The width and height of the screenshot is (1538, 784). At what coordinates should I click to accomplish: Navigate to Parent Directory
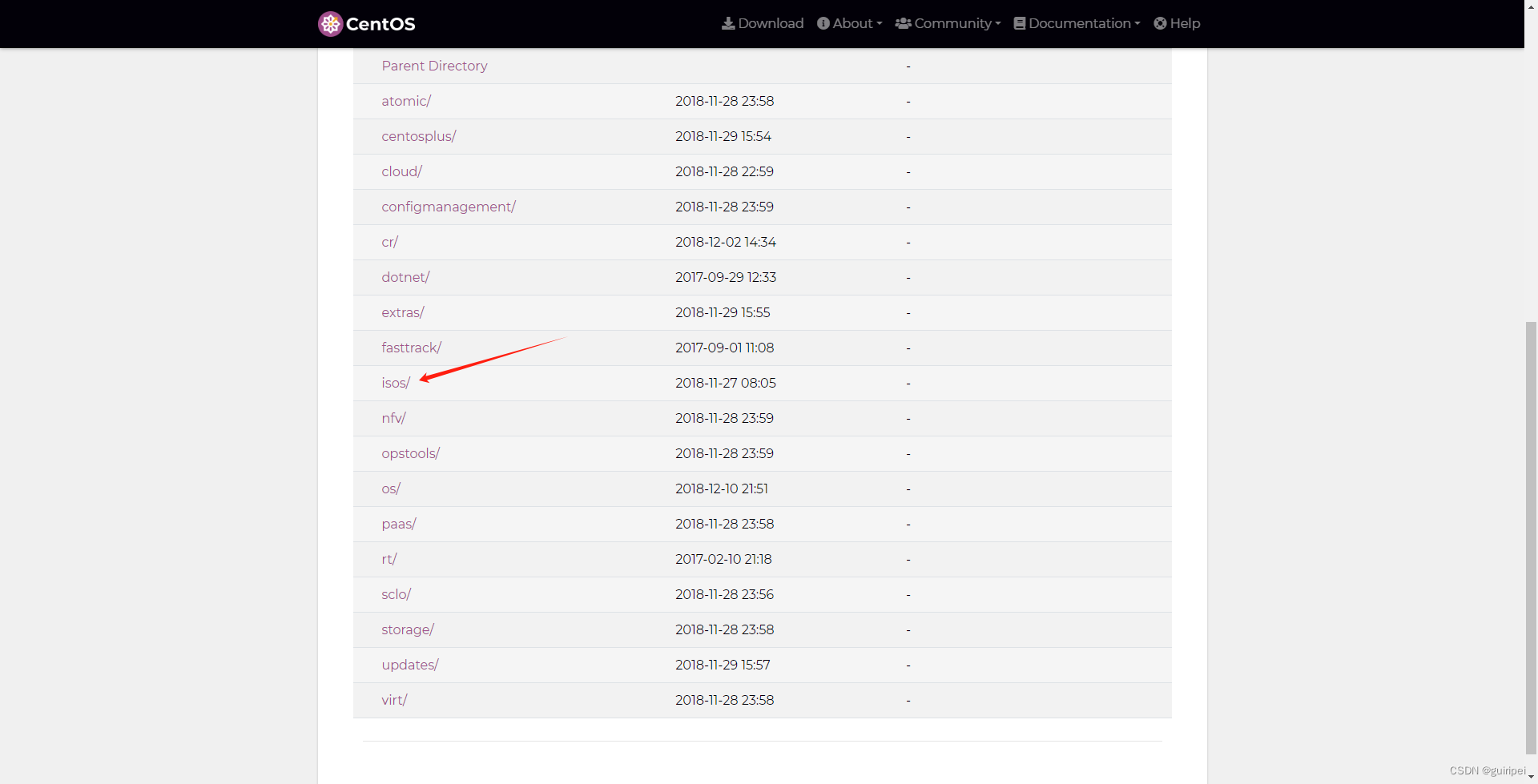point(434,66)
